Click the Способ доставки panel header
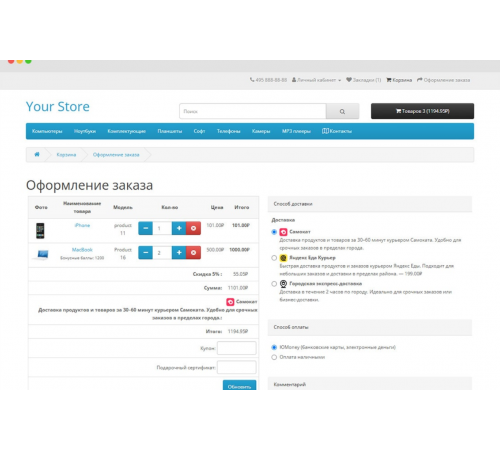 (x=370, y=204)
